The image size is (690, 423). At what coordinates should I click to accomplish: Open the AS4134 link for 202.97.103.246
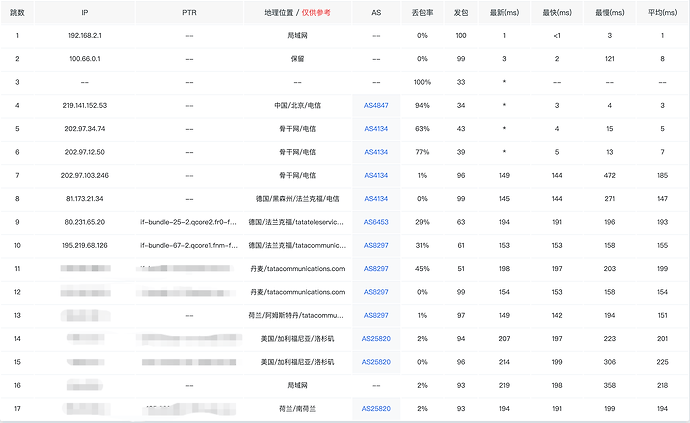pyautogui.click(x=376, y=175)
